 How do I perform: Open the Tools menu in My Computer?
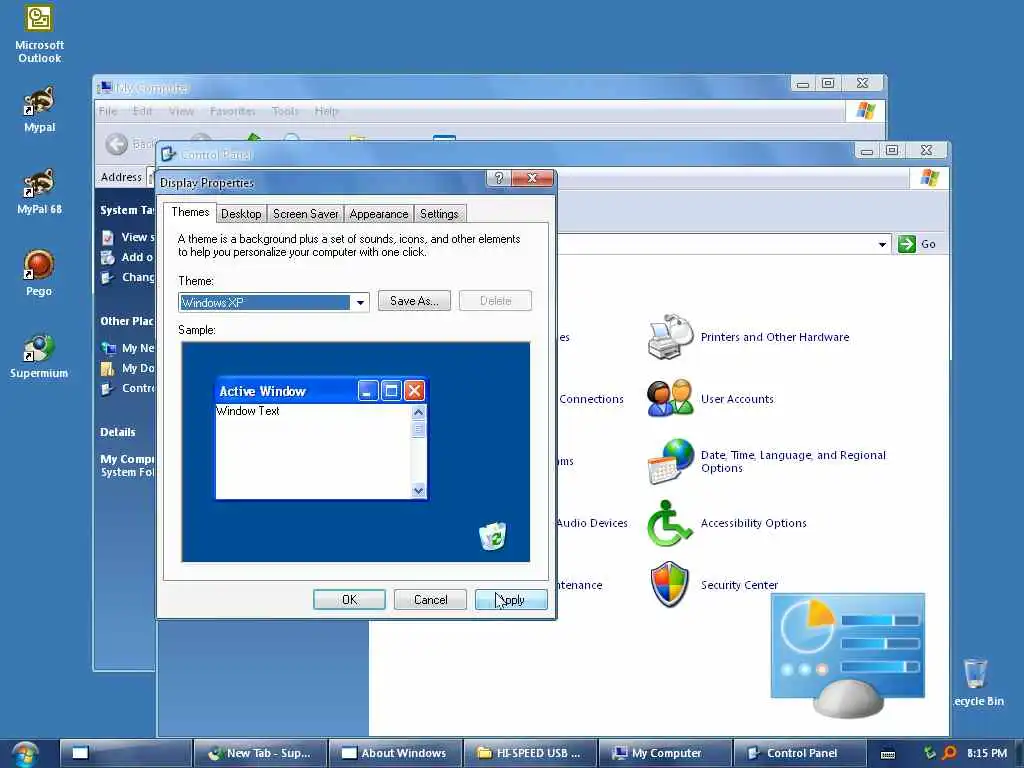285,111
